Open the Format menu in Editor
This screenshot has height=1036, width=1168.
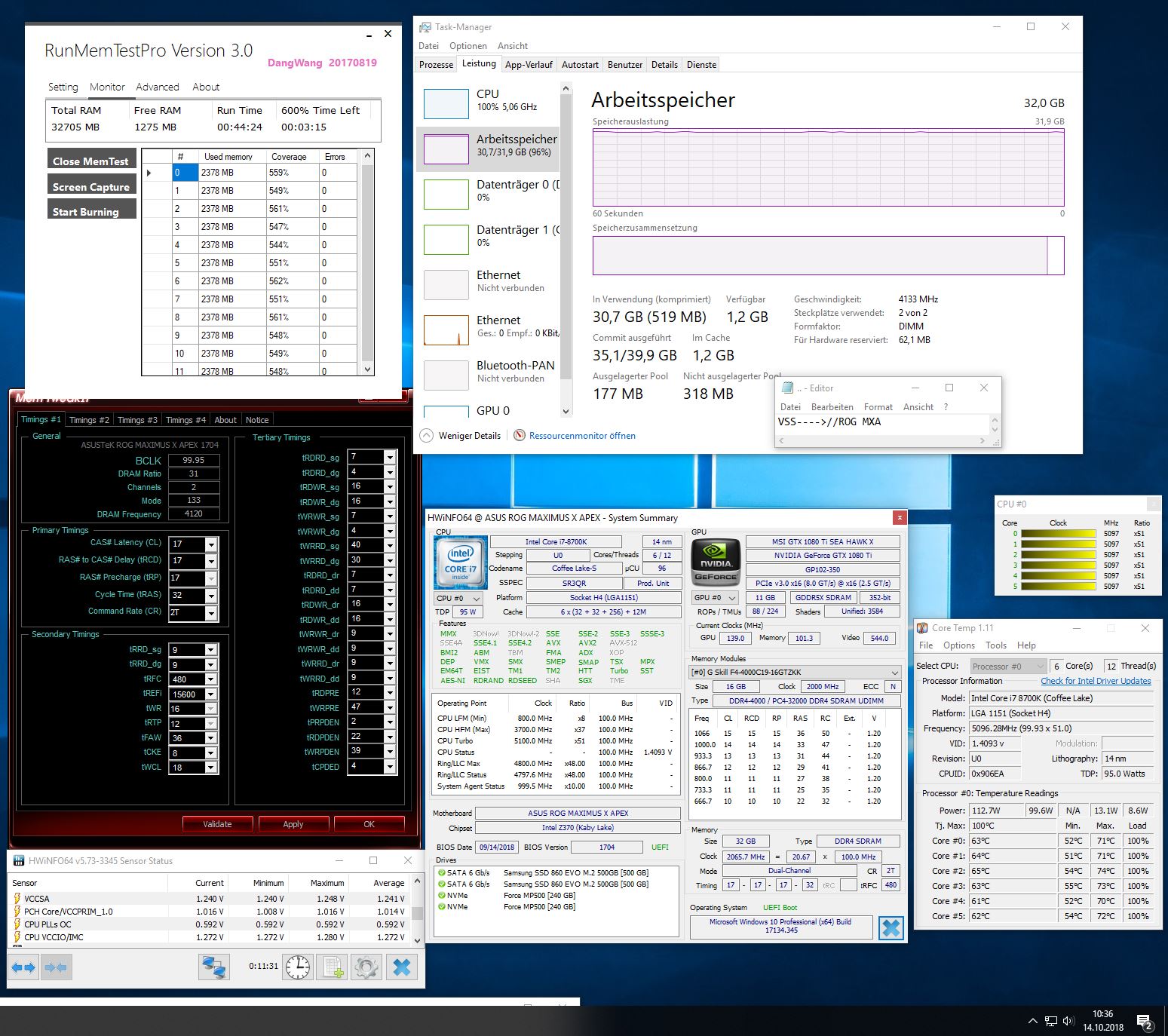point(878,407)
